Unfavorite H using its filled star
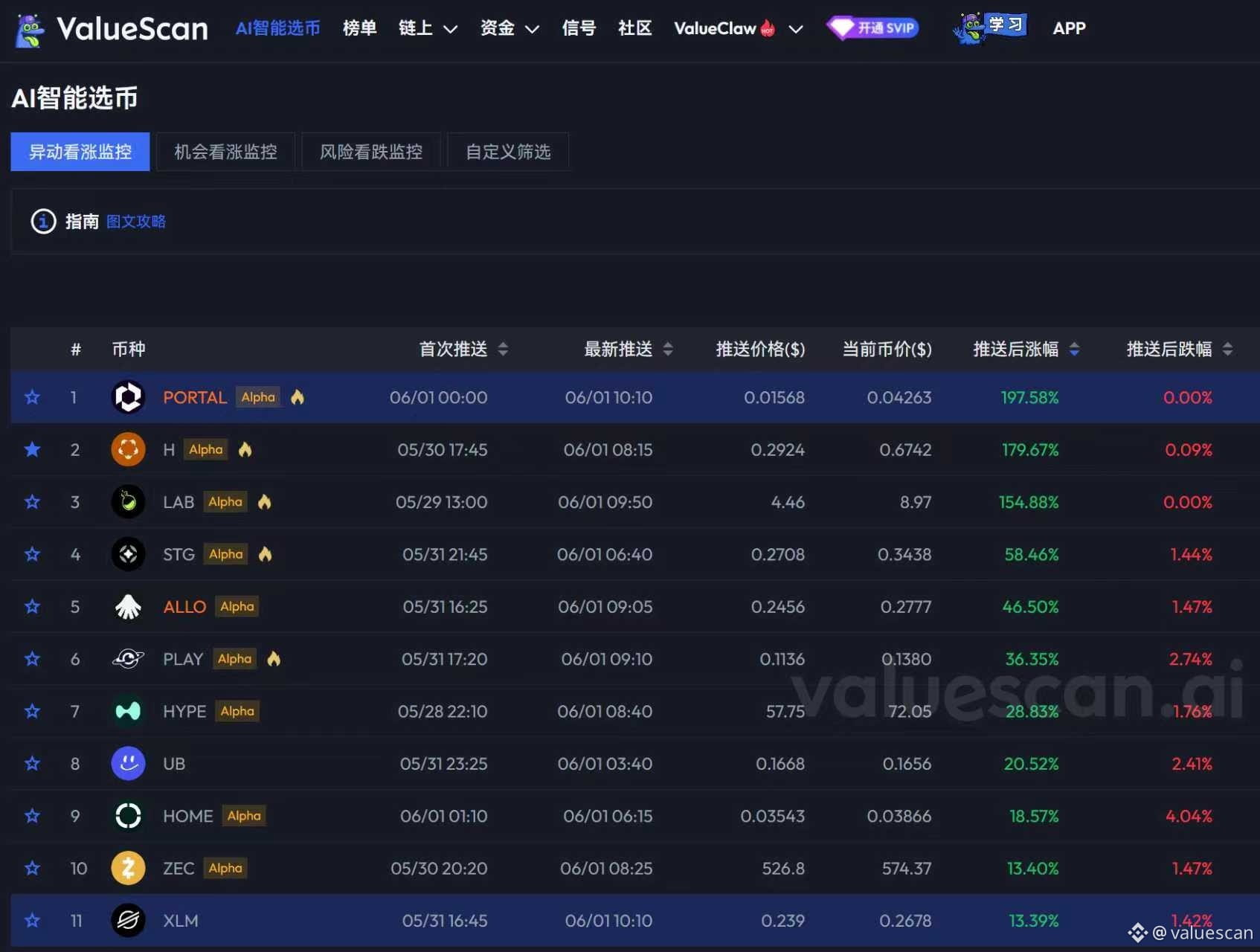 tap(32, 449)
